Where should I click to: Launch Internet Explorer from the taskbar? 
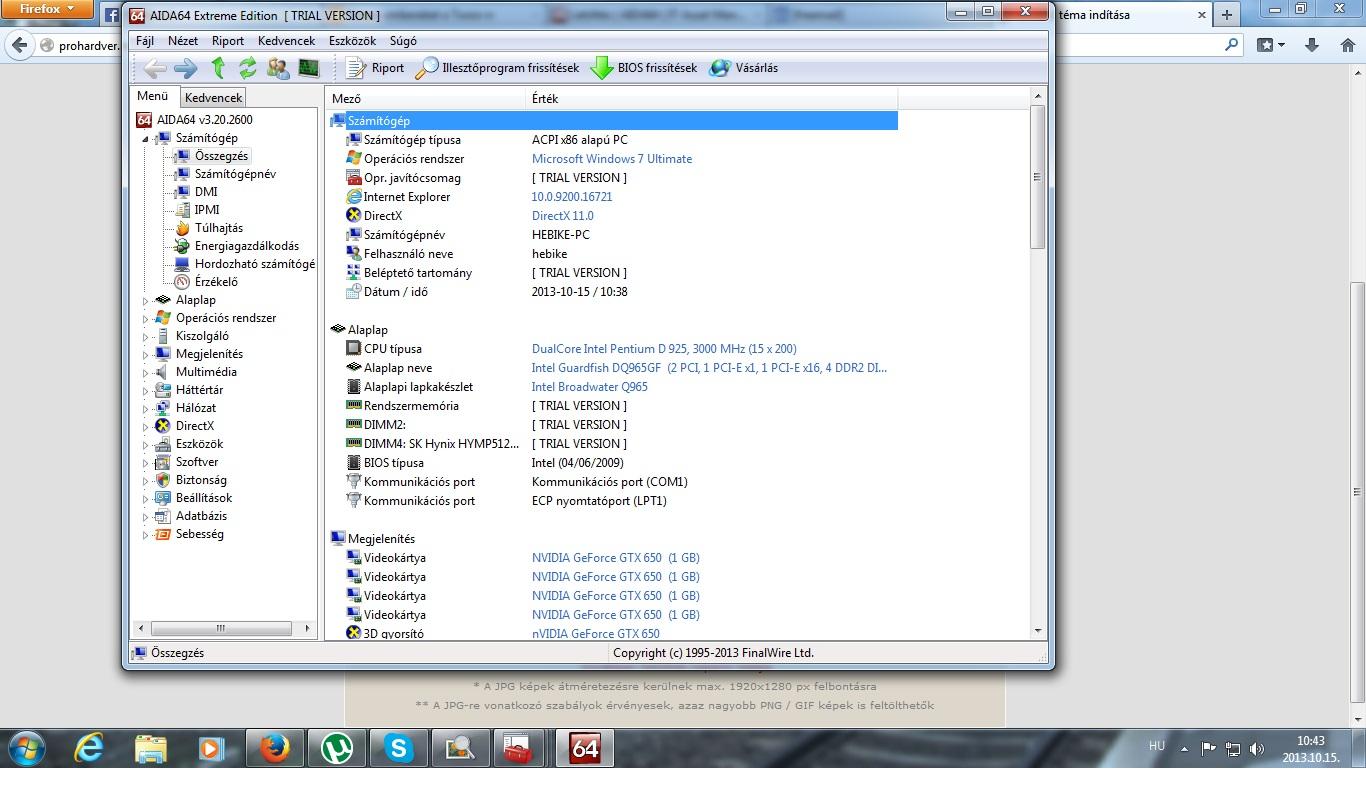tap(89, 748)
